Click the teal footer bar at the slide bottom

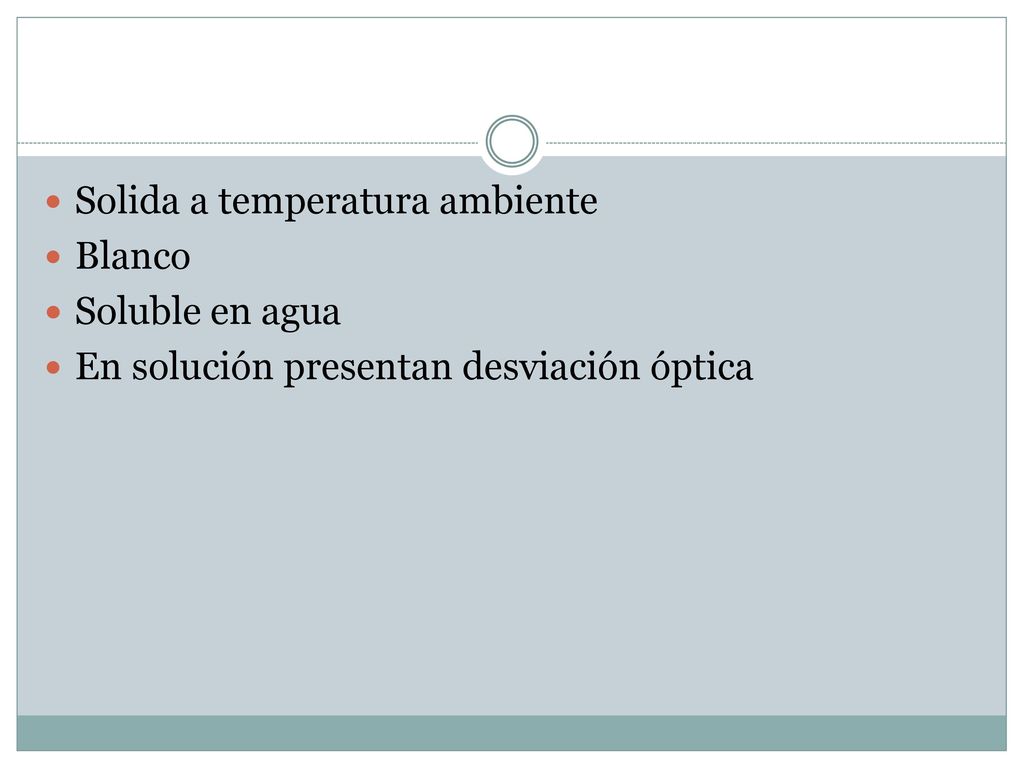click(x=512, y=733)
